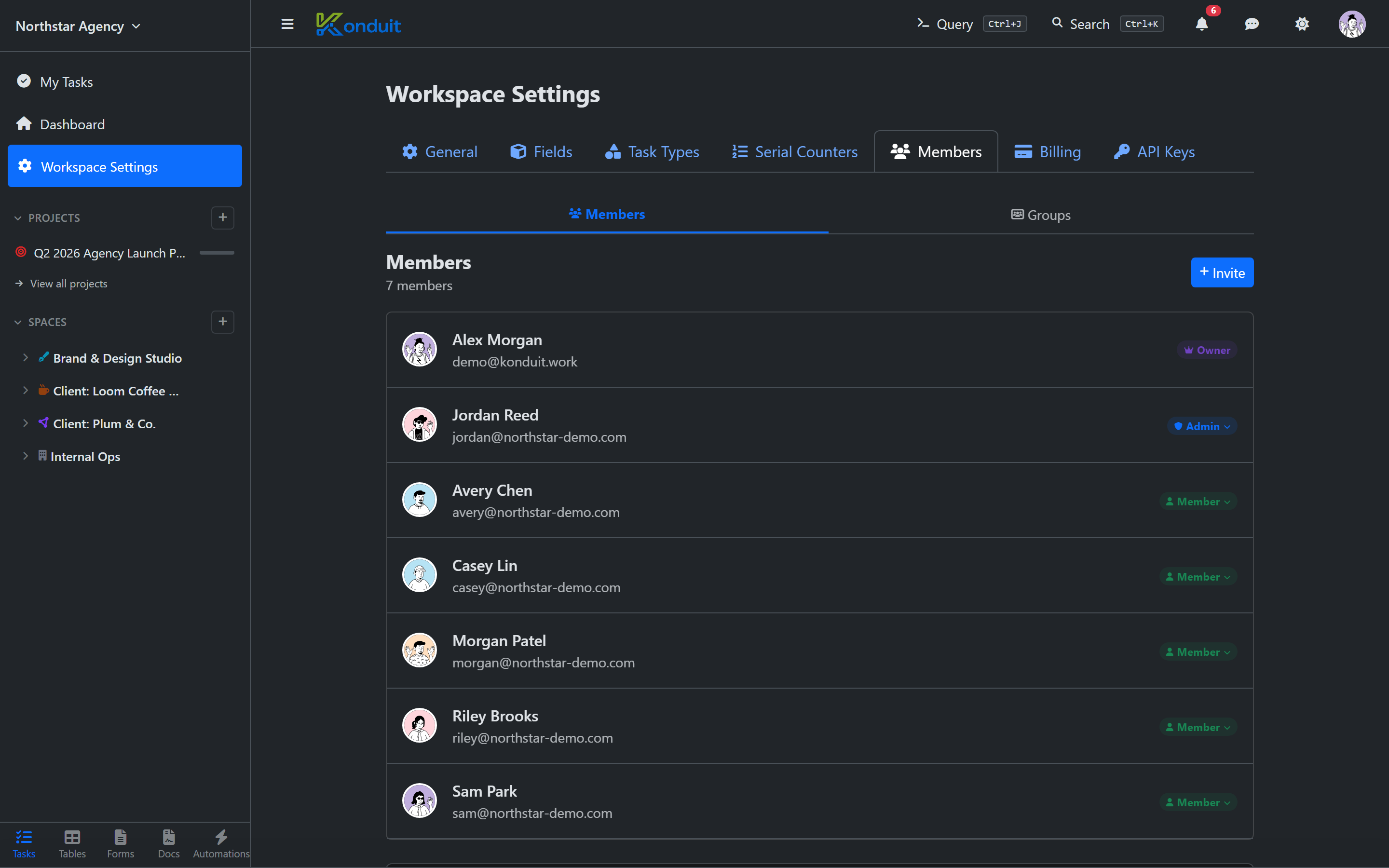Open the Serial Counters tab
The width and height of the screenshot is (1389, 868).
pos(795,151)
